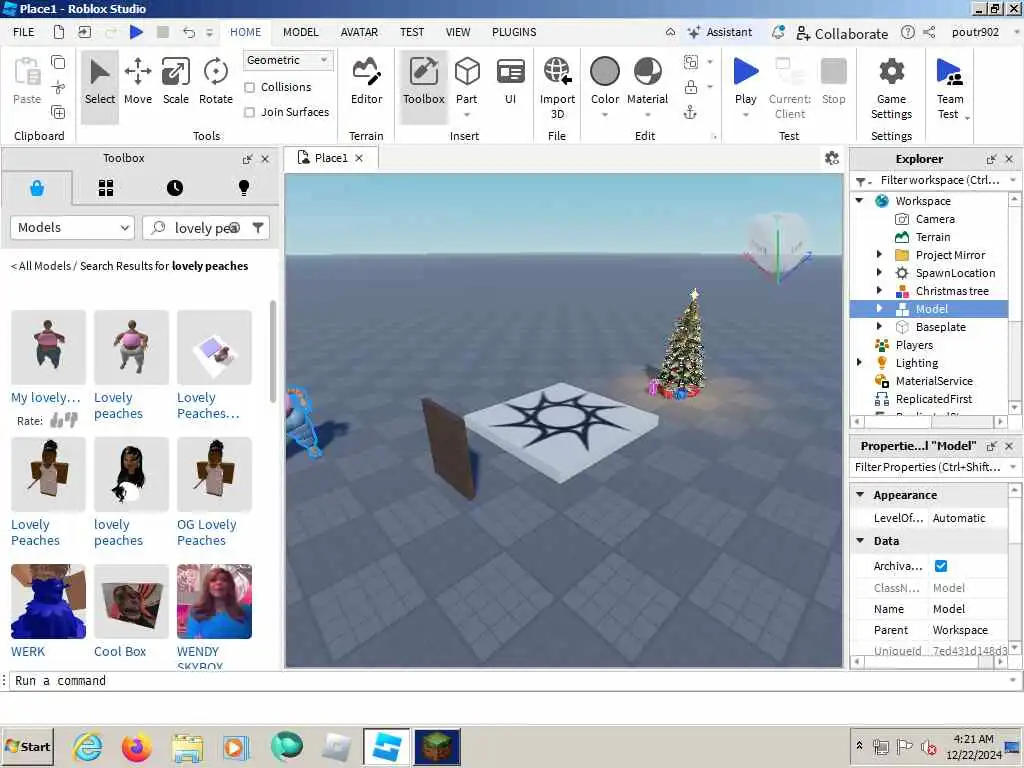Screen dimensions: 1024x768
Task: Open the Assistant panel
Action: (x=720, y=32)
